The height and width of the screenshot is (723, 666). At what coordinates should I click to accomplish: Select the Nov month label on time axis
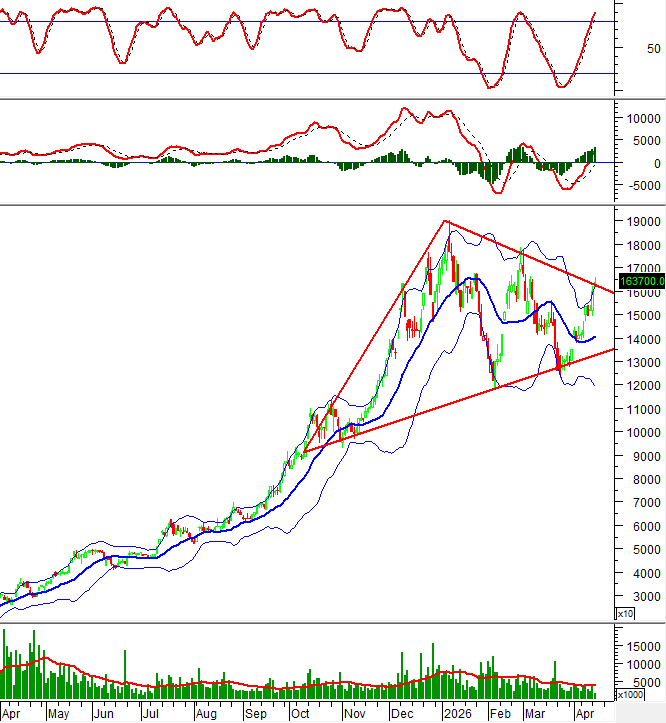(355, 715)
